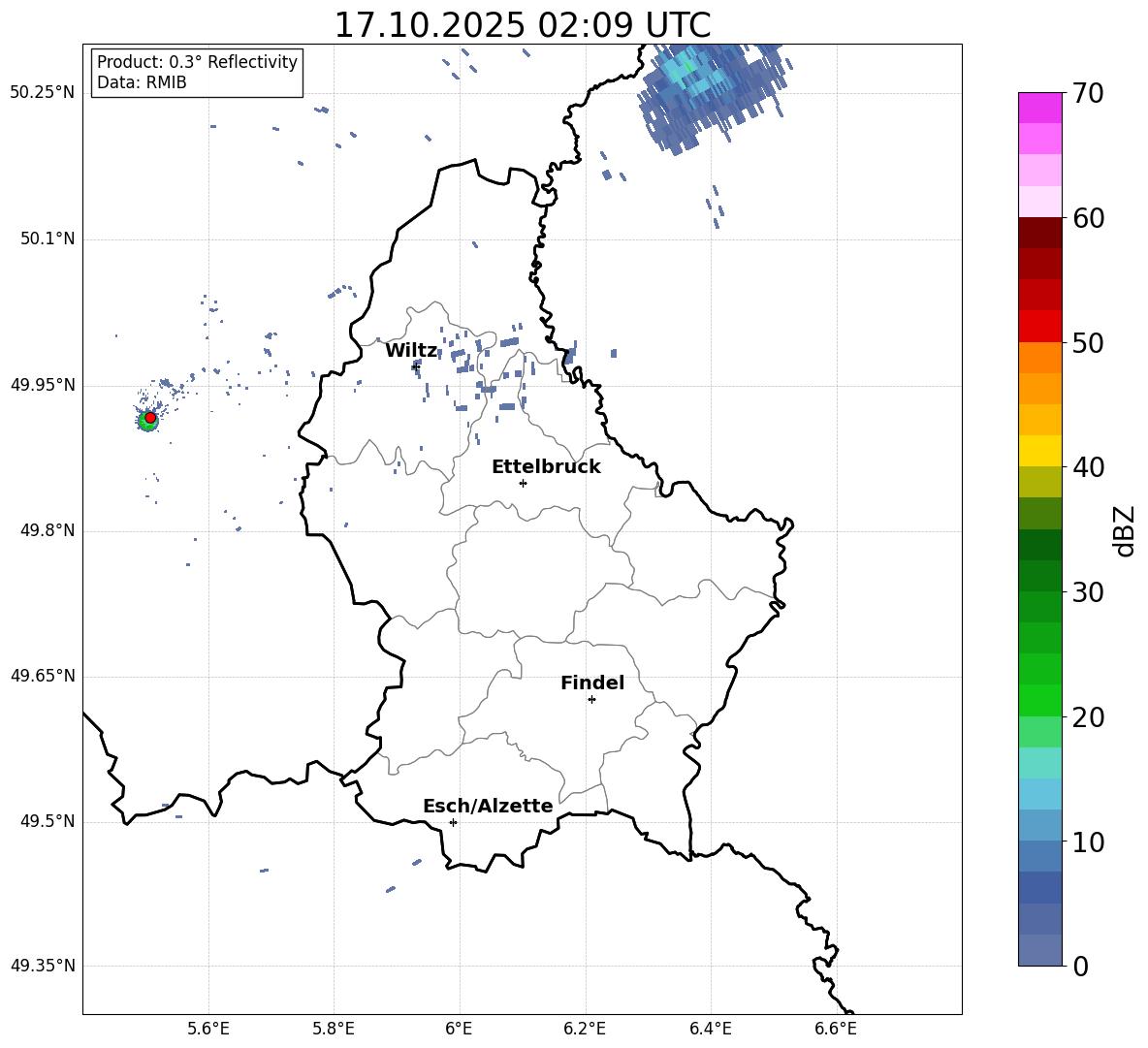Click the Ettelbruck city label
1148x1048 pixels.
click(546, 467)
